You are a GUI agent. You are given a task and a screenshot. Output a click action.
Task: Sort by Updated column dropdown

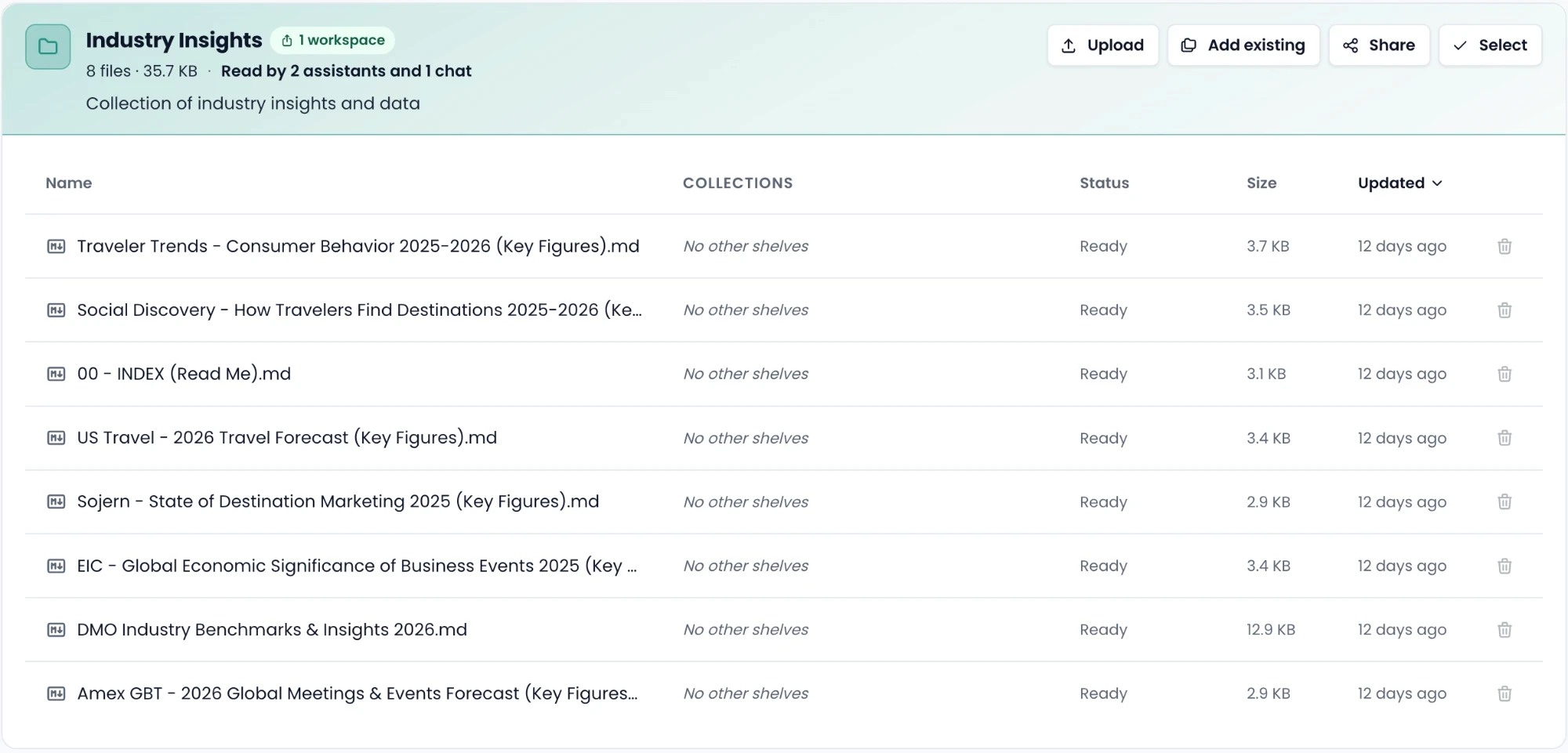[x=1400, y=183]
